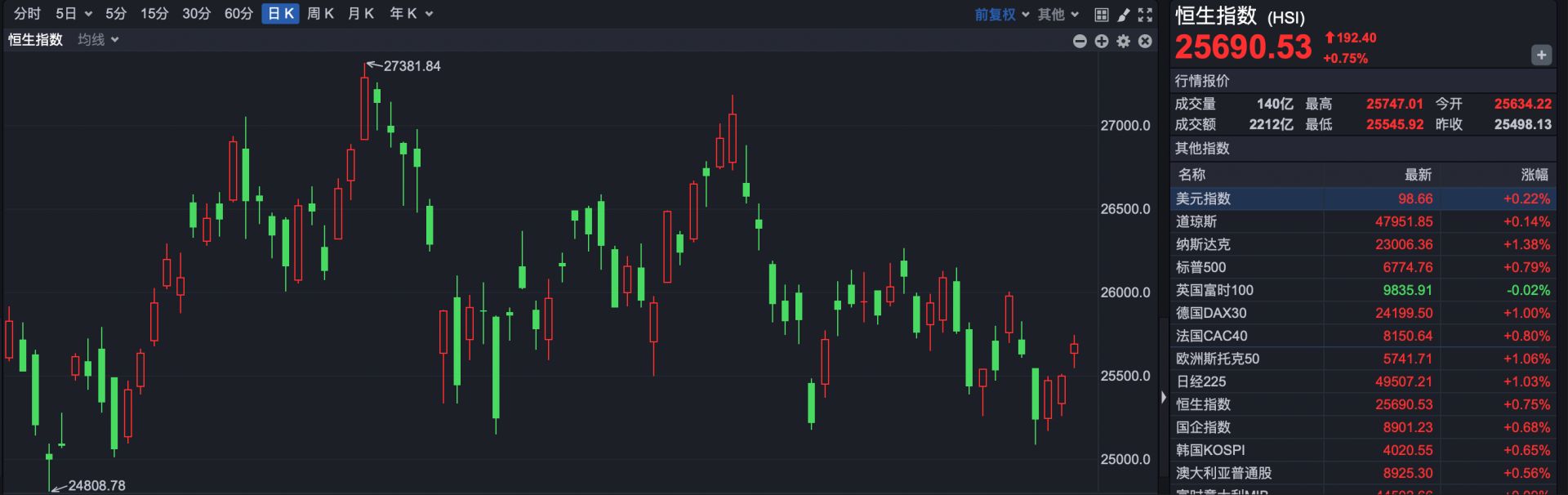Open the 年K period dropdown arrow
Screen dimensions: 1568x495
pos(430,14)
